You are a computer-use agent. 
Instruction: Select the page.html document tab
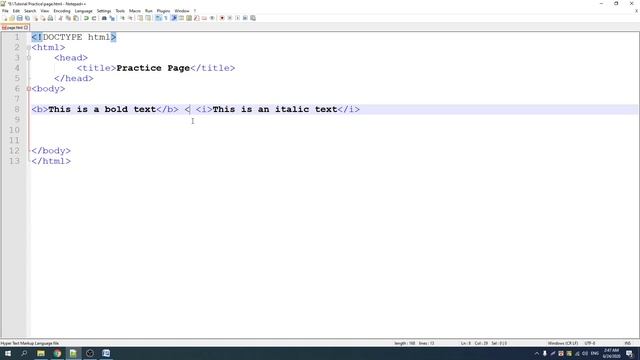click(x=15, y=27)
